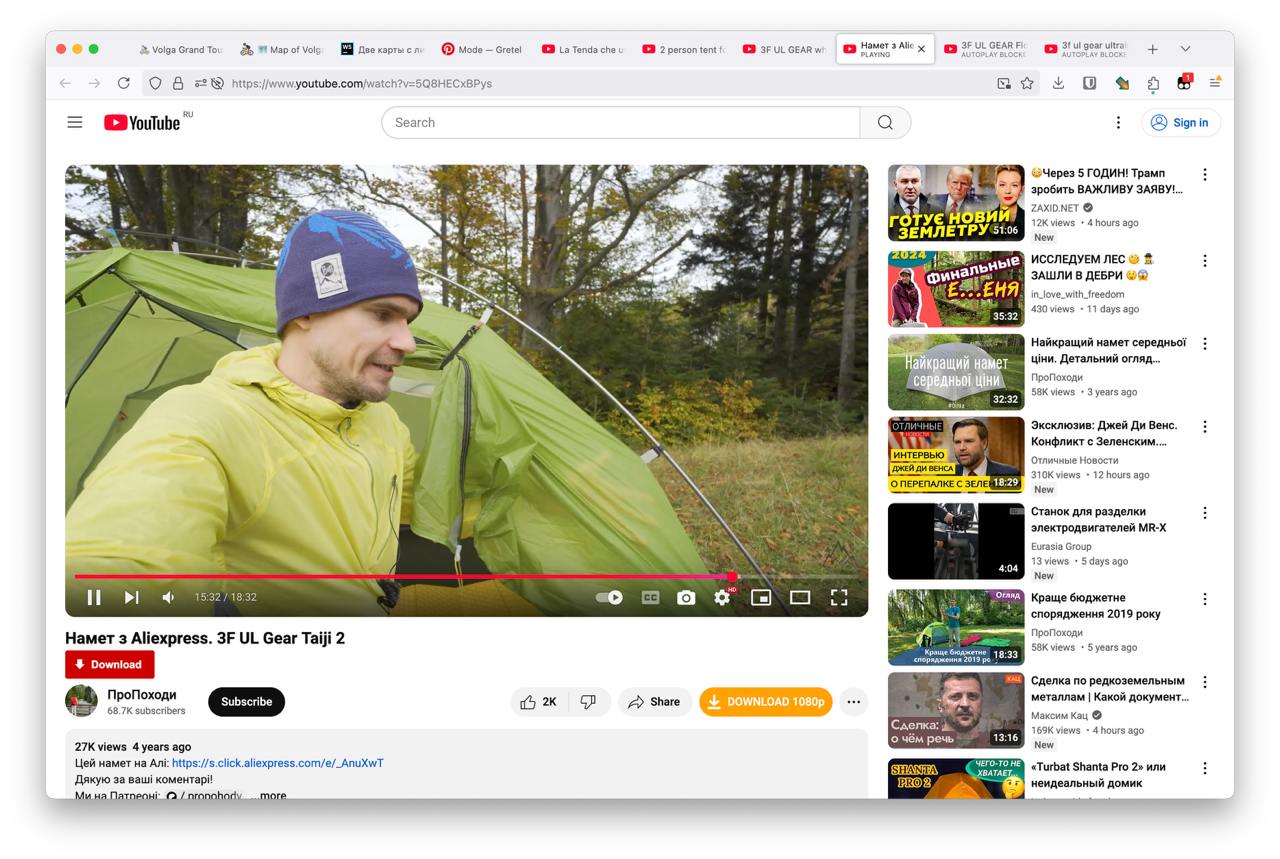Toggle the autoplay switch

[609, 597]
